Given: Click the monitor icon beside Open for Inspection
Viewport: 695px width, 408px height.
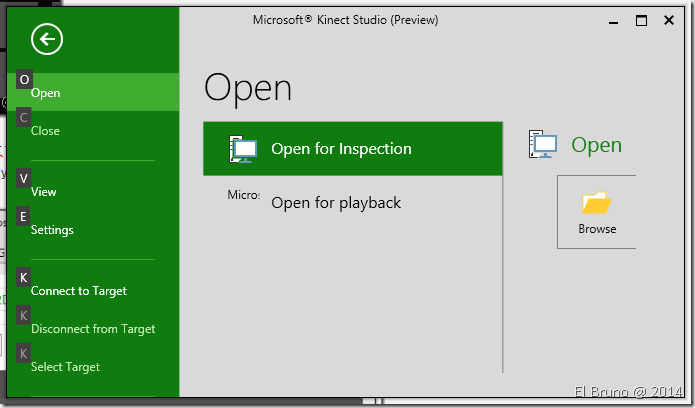Looking at the screenshot, I should (x=242, y=149).
